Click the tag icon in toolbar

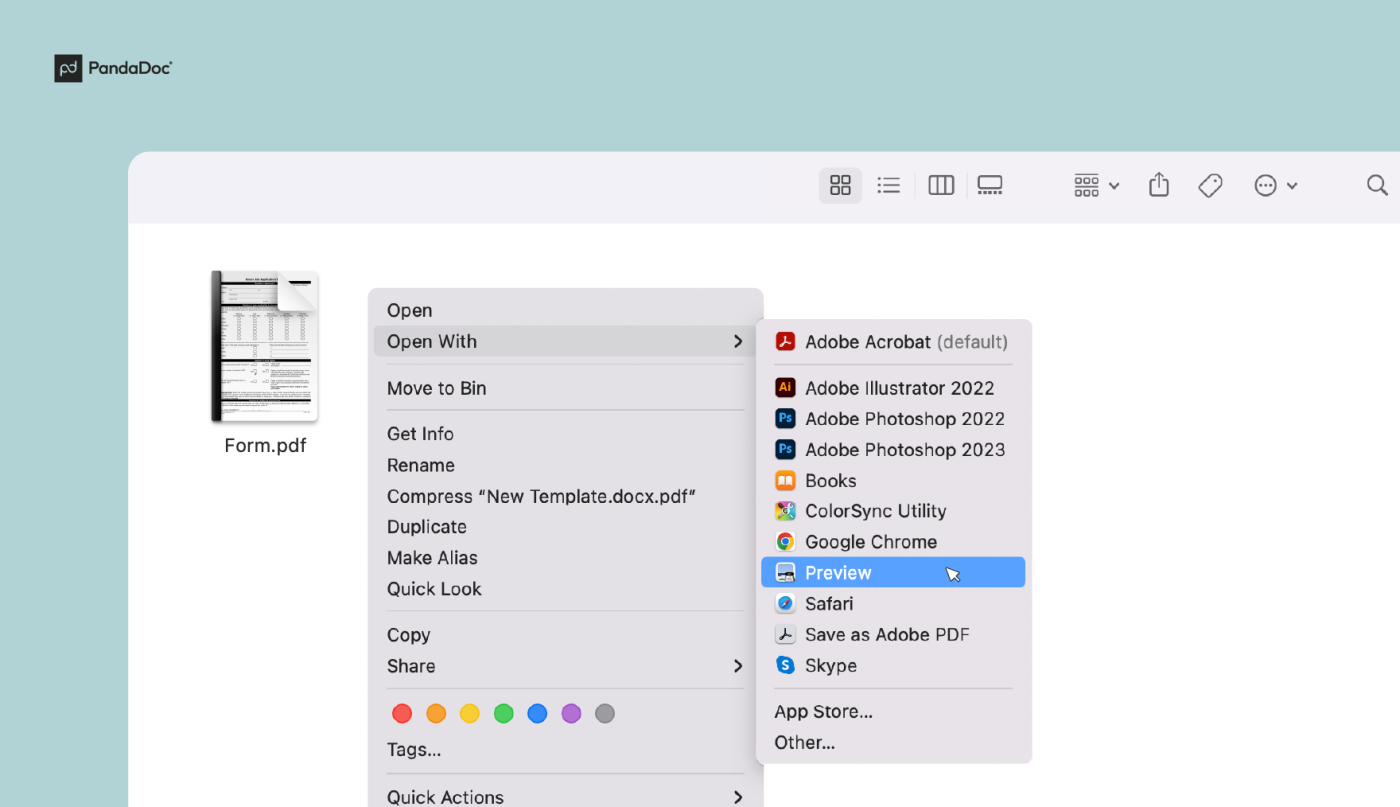coord(1210,185)
